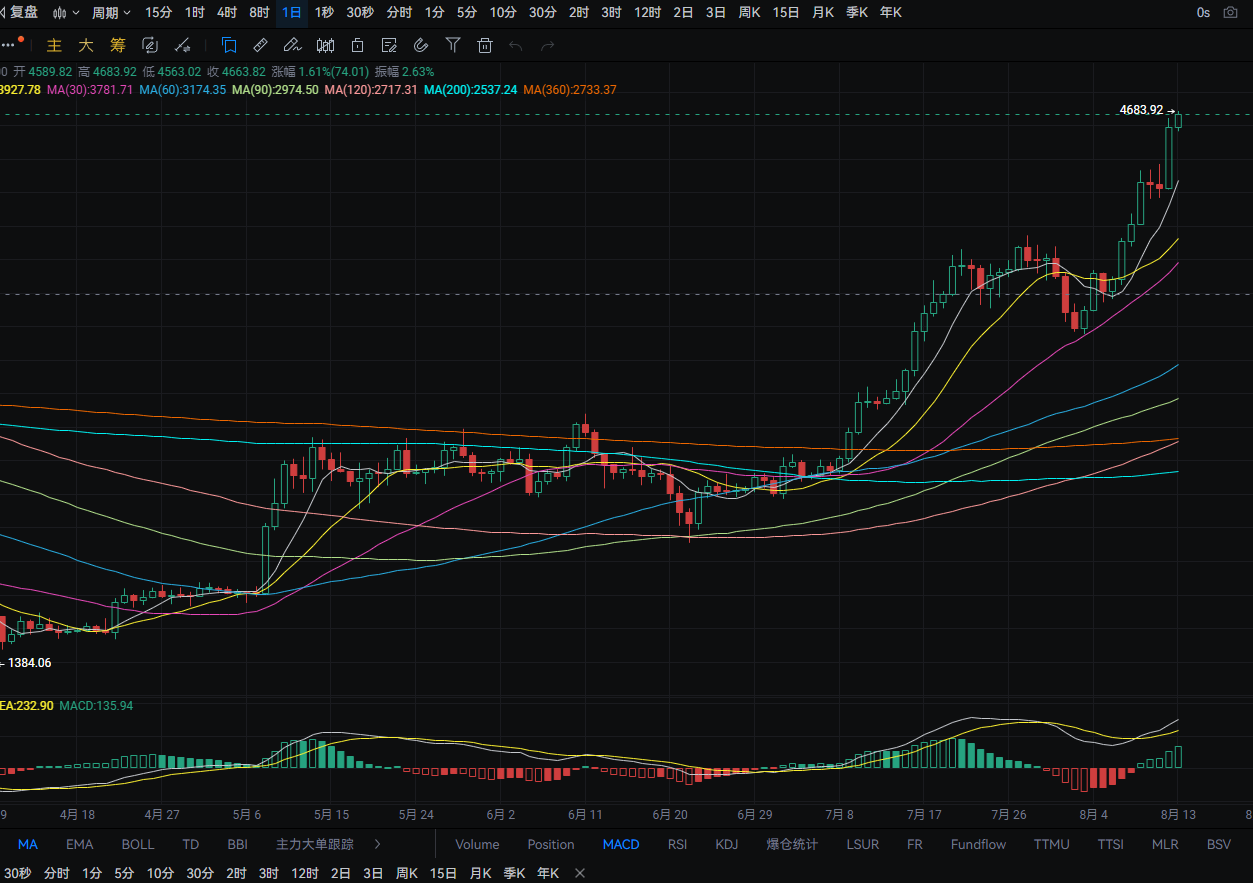Toggle the 大 large-order indicator button
This screenshot has height=883, width=1253.
point(87,45)
